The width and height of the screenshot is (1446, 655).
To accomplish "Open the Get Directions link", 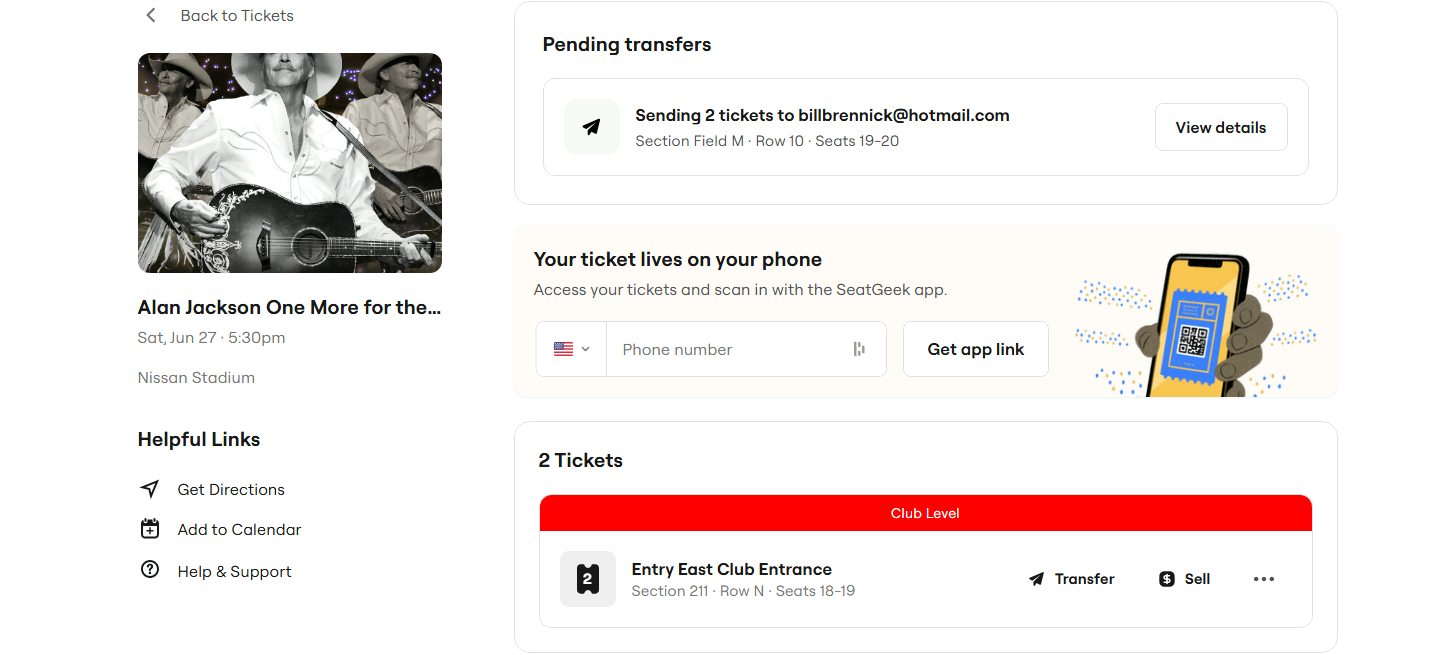I will [231, 489].
